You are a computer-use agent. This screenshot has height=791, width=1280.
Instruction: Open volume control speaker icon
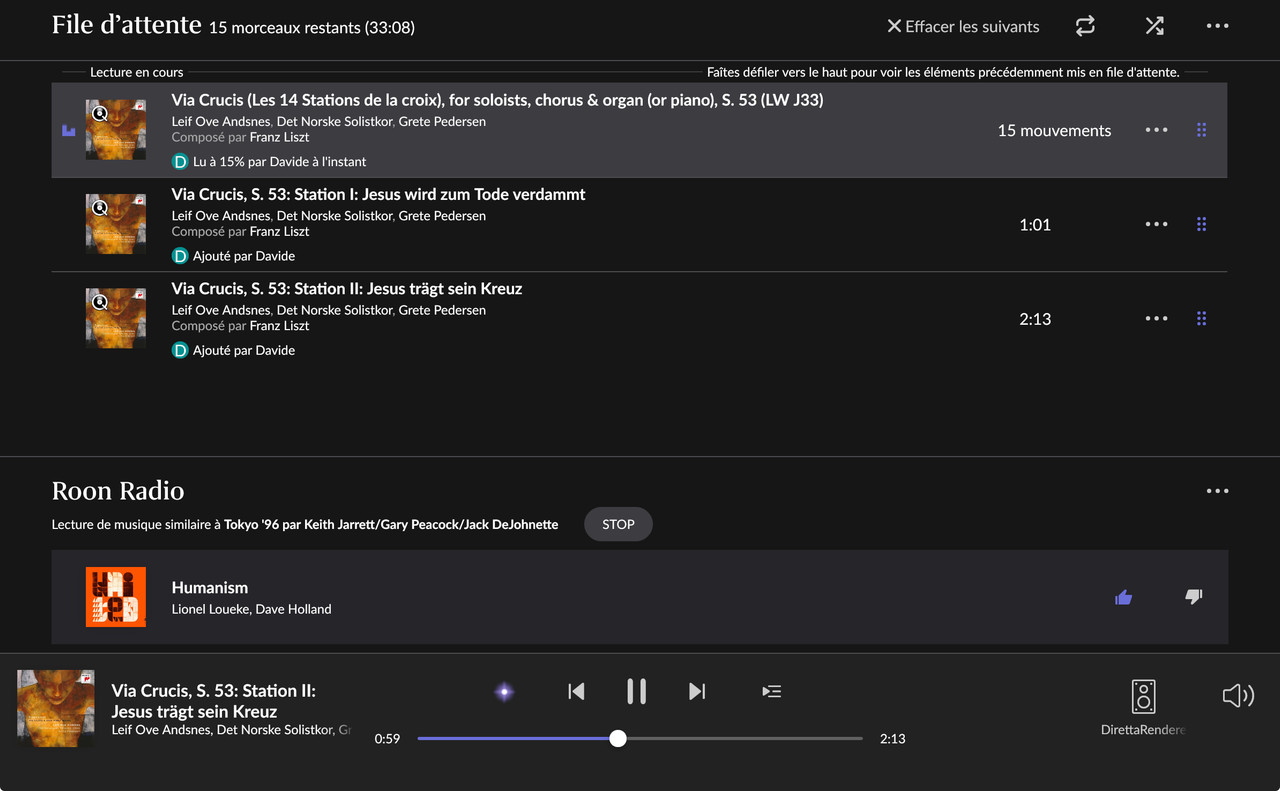pyautogui.click(x=1238, y=695)
